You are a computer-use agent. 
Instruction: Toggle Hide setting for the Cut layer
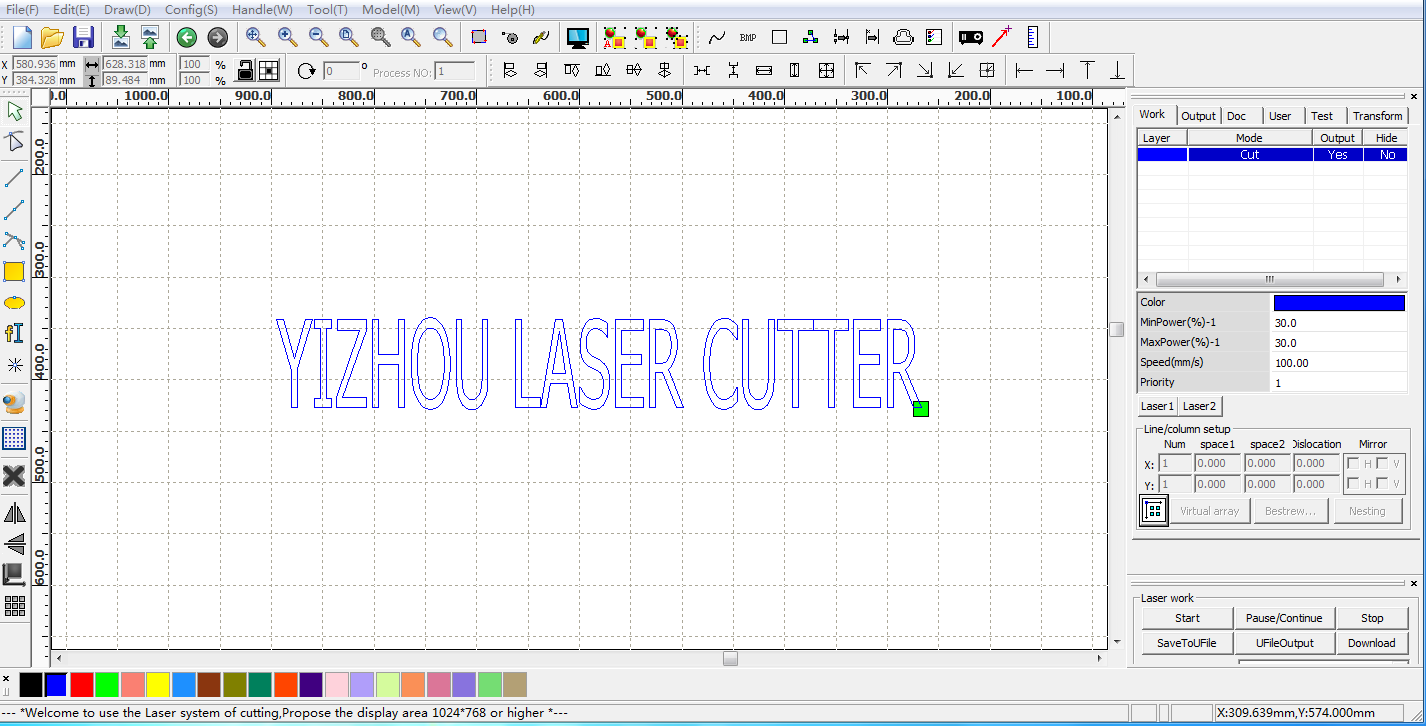(1385, 154)
